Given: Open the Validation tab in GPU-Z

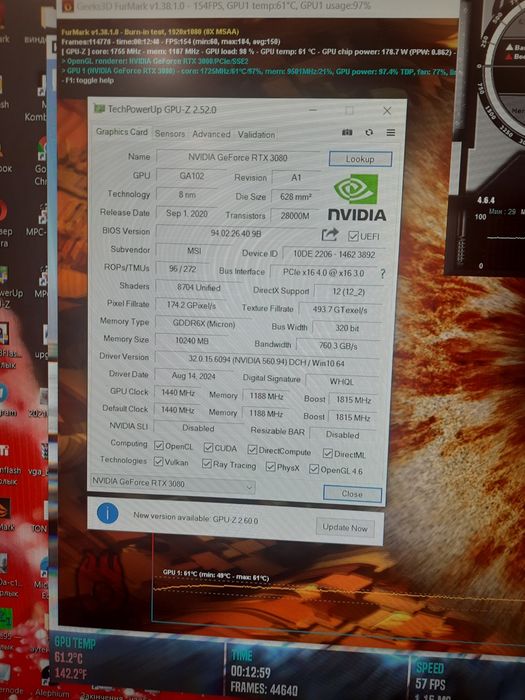Looking at the screenshot, I should pyautogui.click(x=256, y=134).
